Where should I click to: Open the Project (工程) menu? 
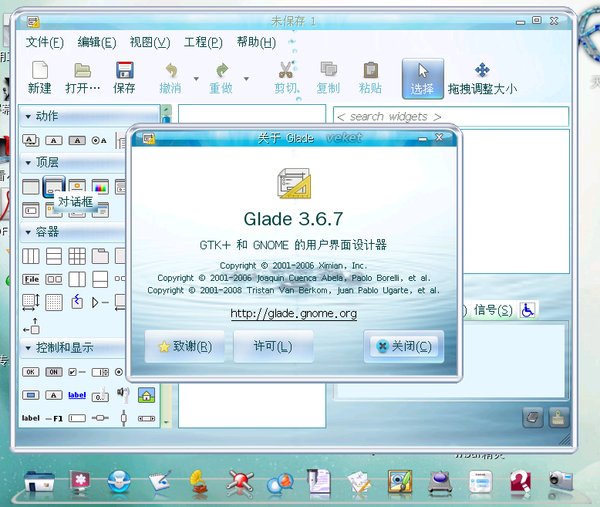[x=203, y=42]
